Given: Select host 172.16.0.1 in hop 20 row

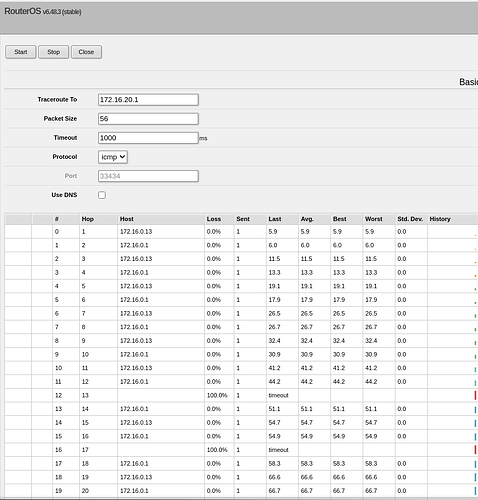Looking at the screenshot, I should (134, 491).
